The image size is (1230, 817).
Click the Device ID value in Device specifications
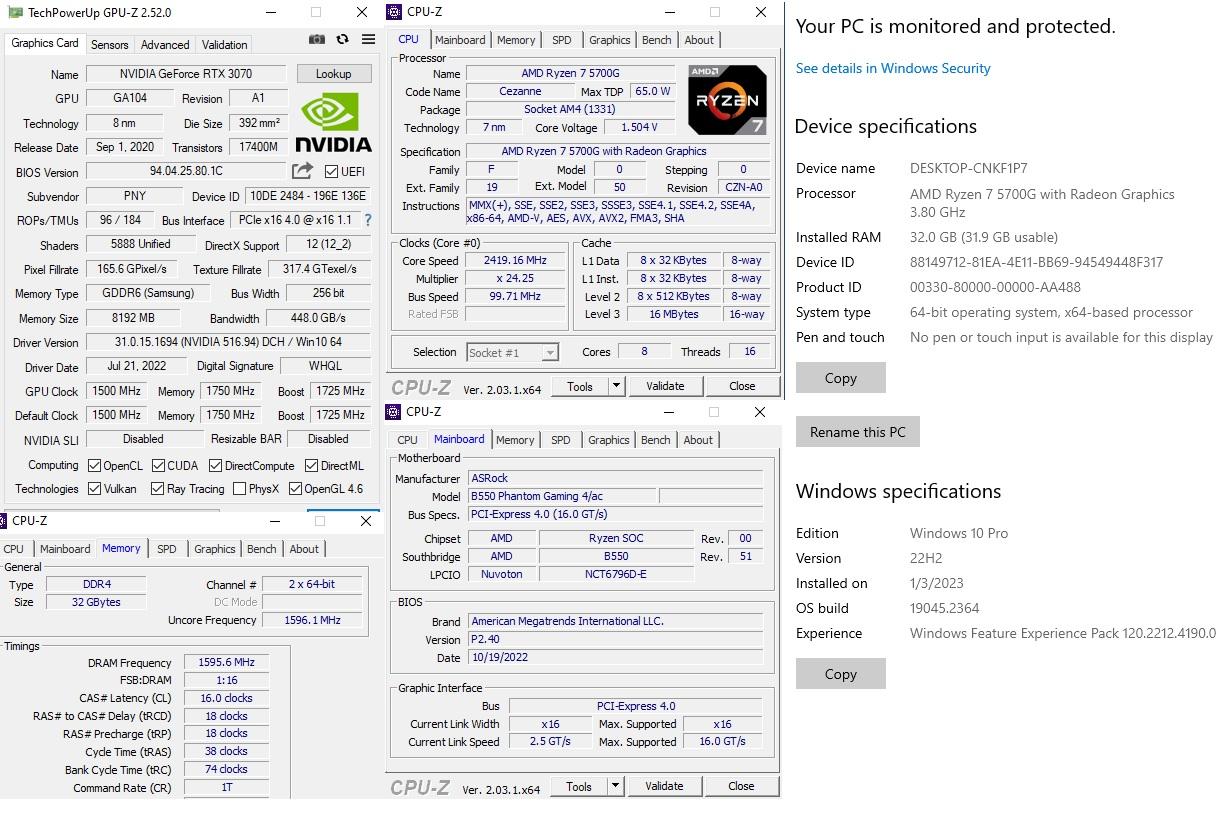1036,262
